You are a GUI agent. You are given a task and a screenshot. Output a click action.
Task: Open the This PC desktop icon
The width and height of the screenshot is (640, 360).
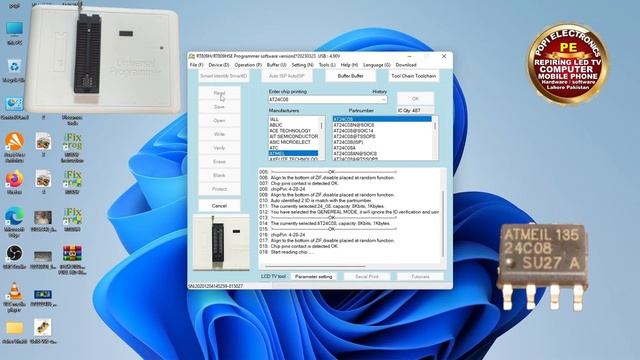(14, 29)
